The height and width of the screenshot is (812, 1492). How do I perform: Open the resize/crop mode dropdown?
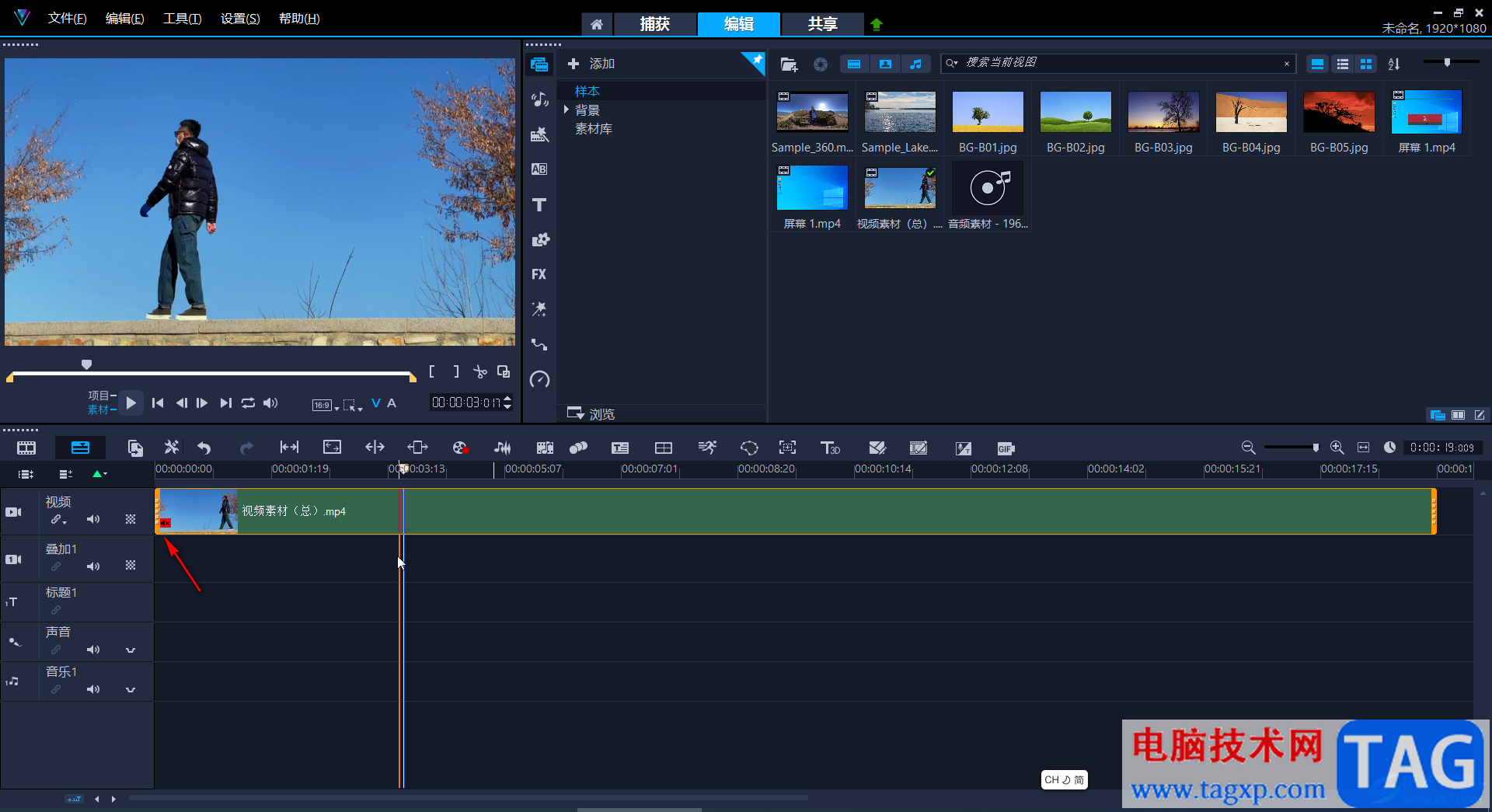pyautogui.click(x=353, y=405)
